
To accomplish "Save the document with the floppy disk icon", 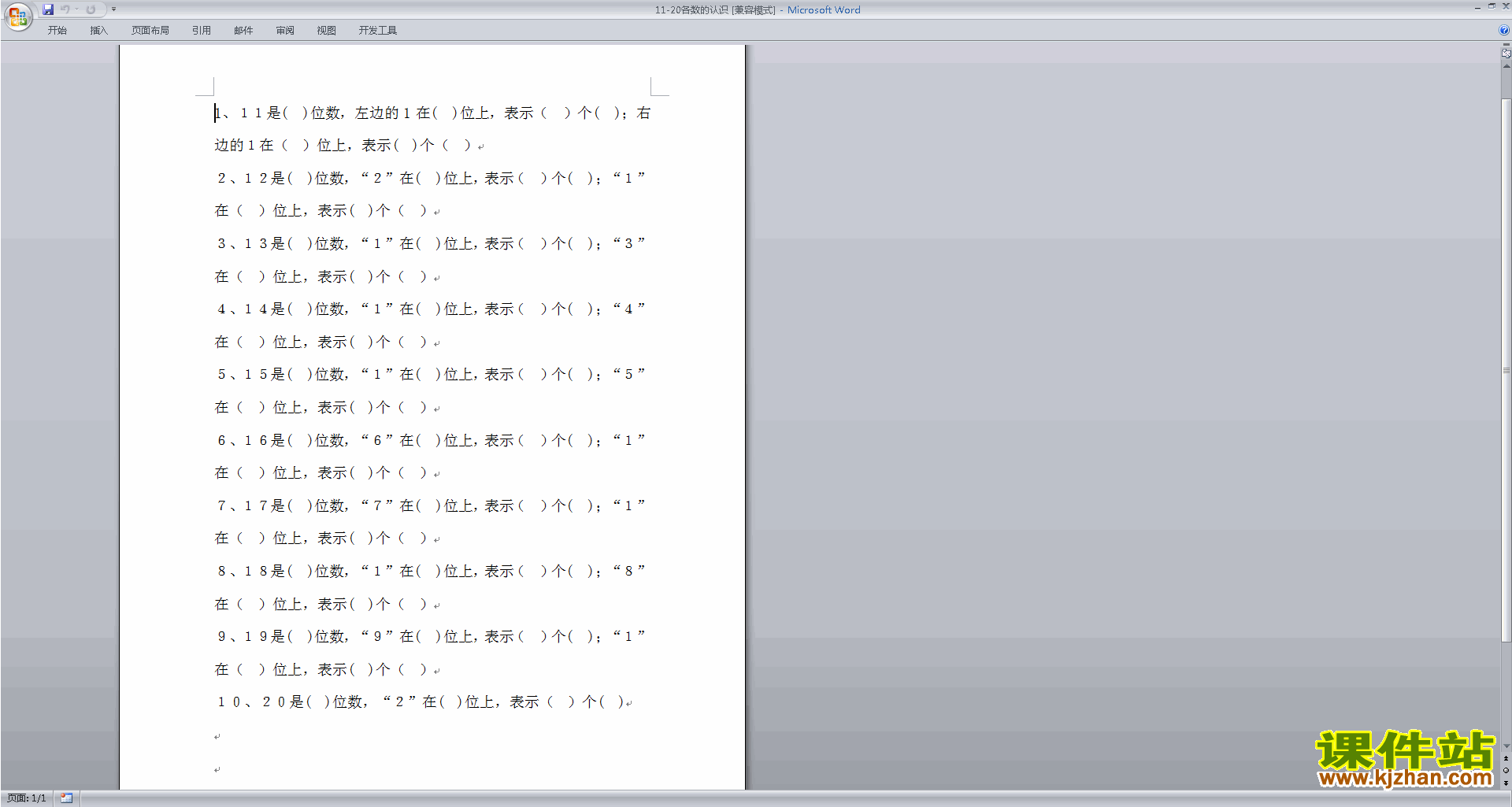I will (x=48, y=9).
